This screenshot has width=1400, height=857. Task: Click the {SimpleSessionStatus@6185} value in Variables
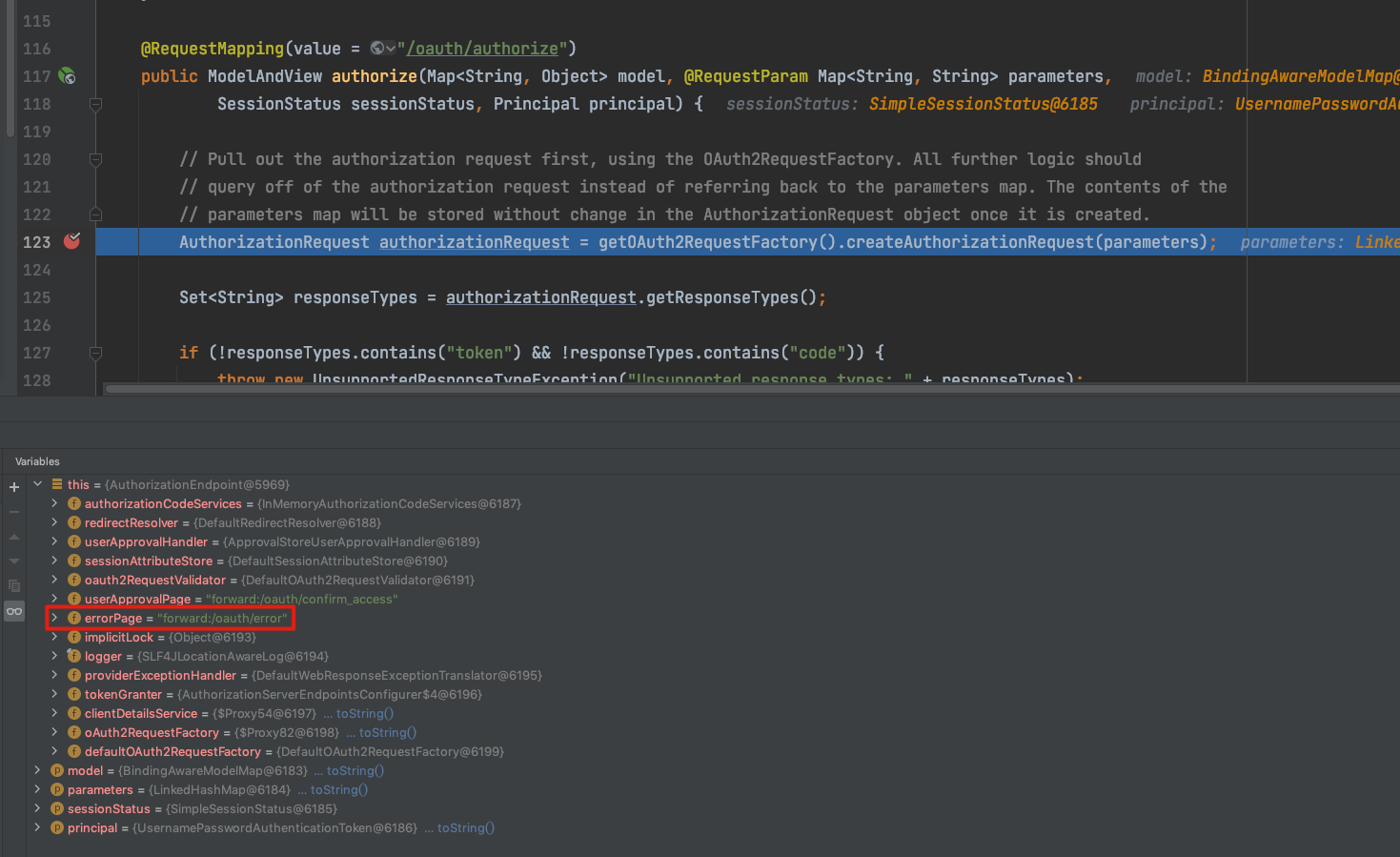[x=252, y=808]
